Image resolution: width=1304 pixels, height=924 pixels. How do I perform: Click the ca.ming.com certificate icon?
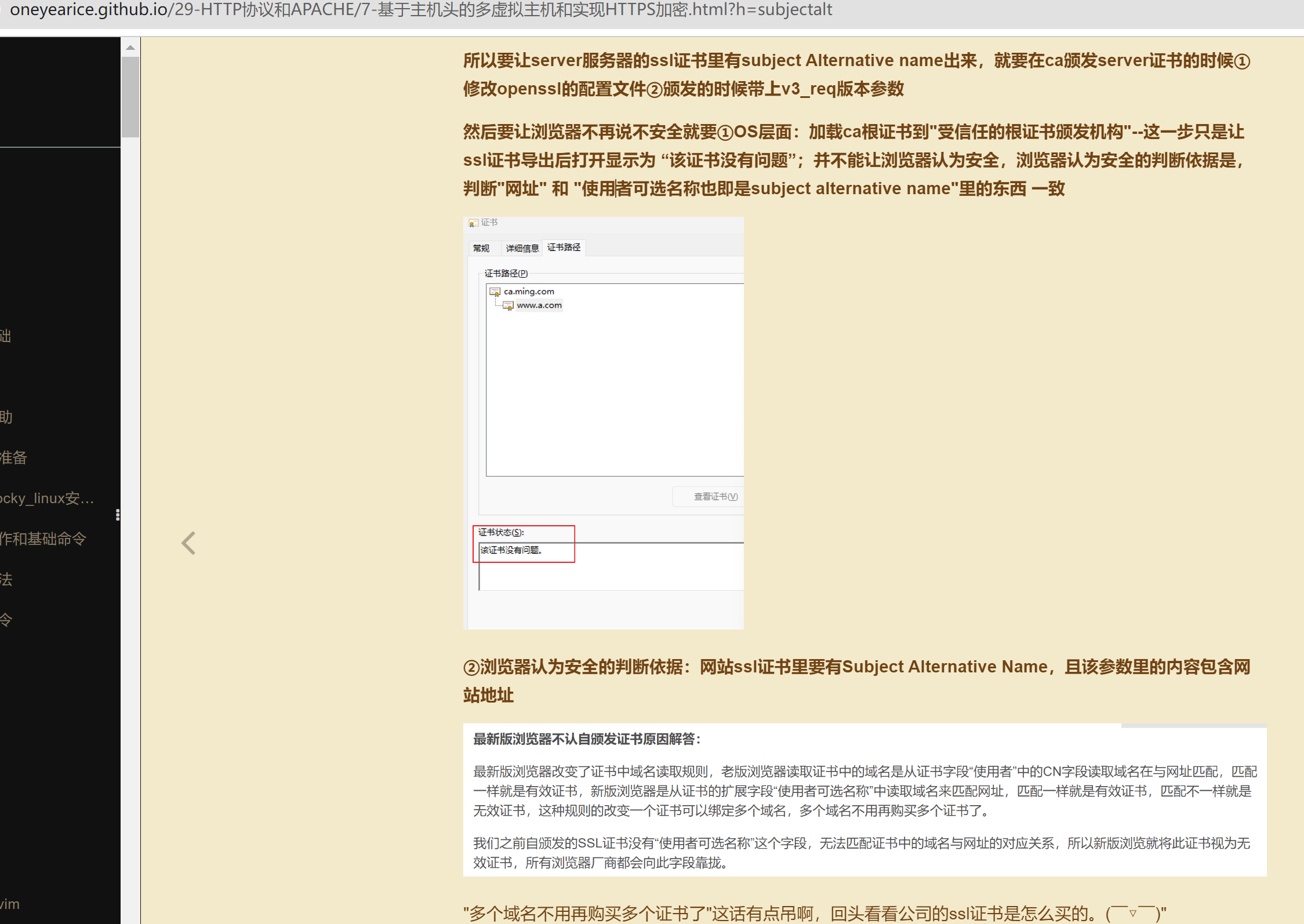tap(495, 292)
